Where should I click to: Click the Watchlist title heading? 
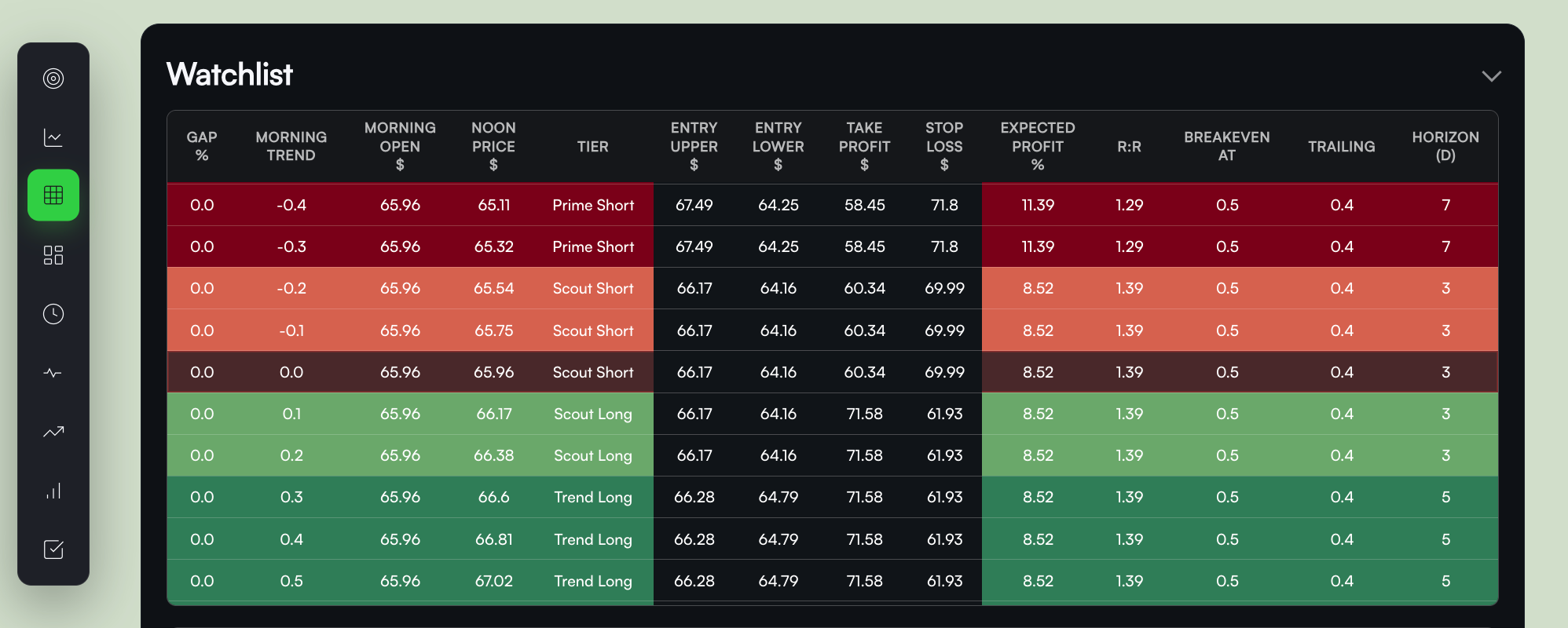229,75
